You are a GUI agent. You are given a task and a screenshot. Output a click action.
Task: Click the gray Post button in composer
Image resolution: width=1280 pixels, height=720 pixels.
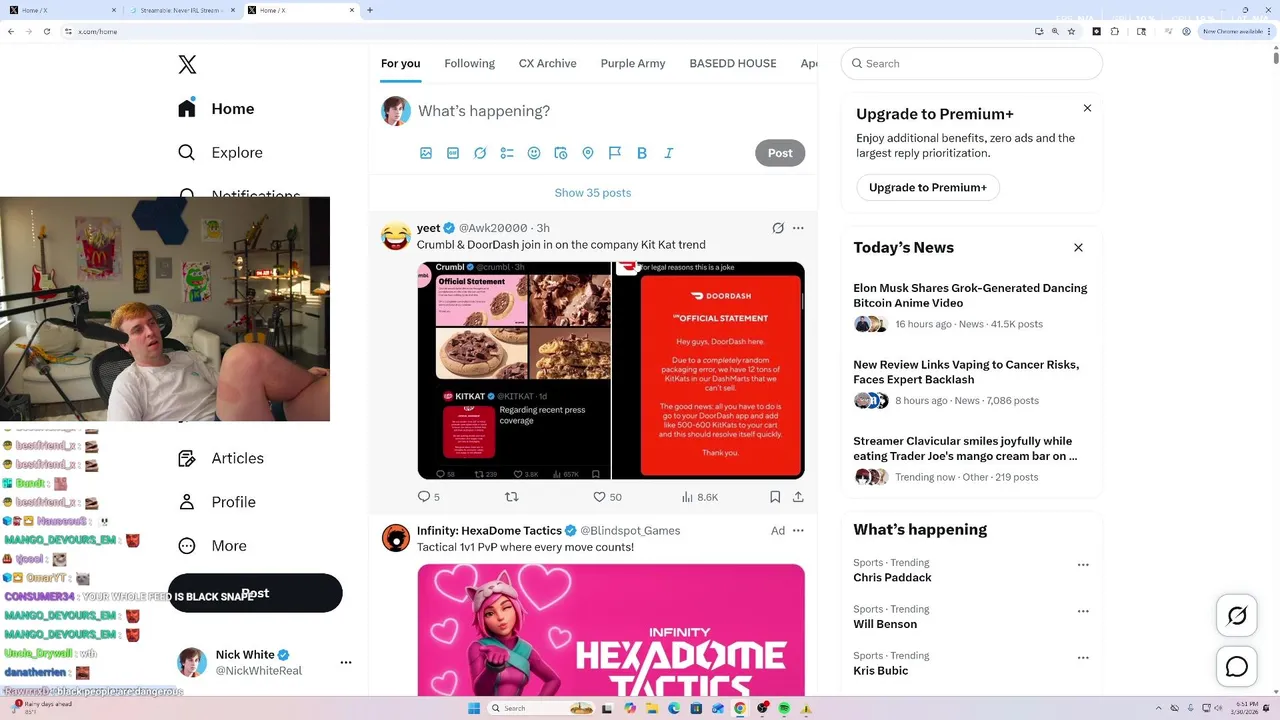[780, 153]
